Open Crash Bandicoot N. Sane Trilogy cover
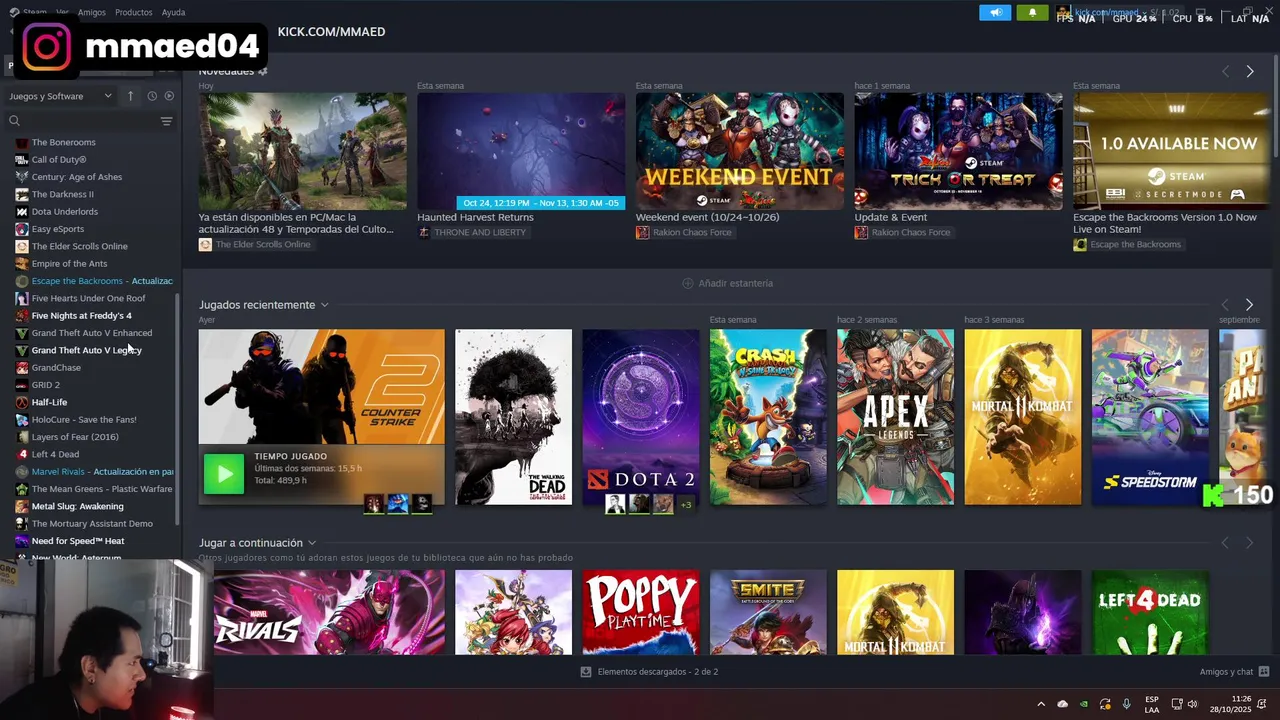 pos(768,417)
